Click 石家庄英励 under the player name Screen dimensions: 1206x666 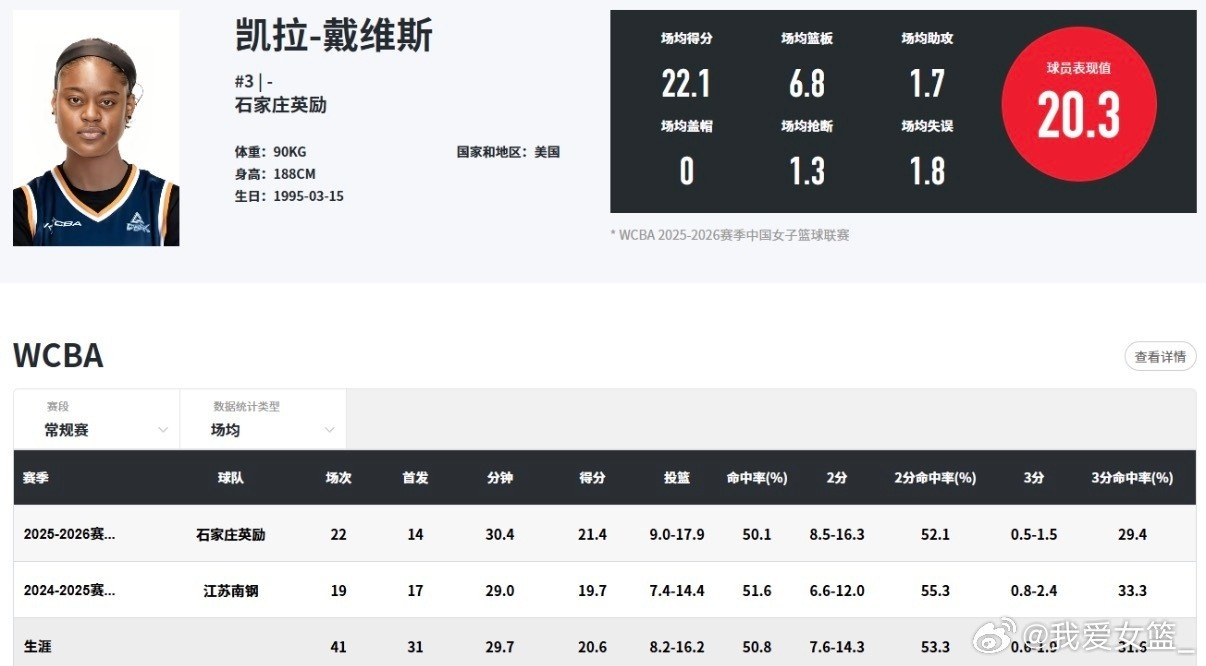(x=281, y=105)
